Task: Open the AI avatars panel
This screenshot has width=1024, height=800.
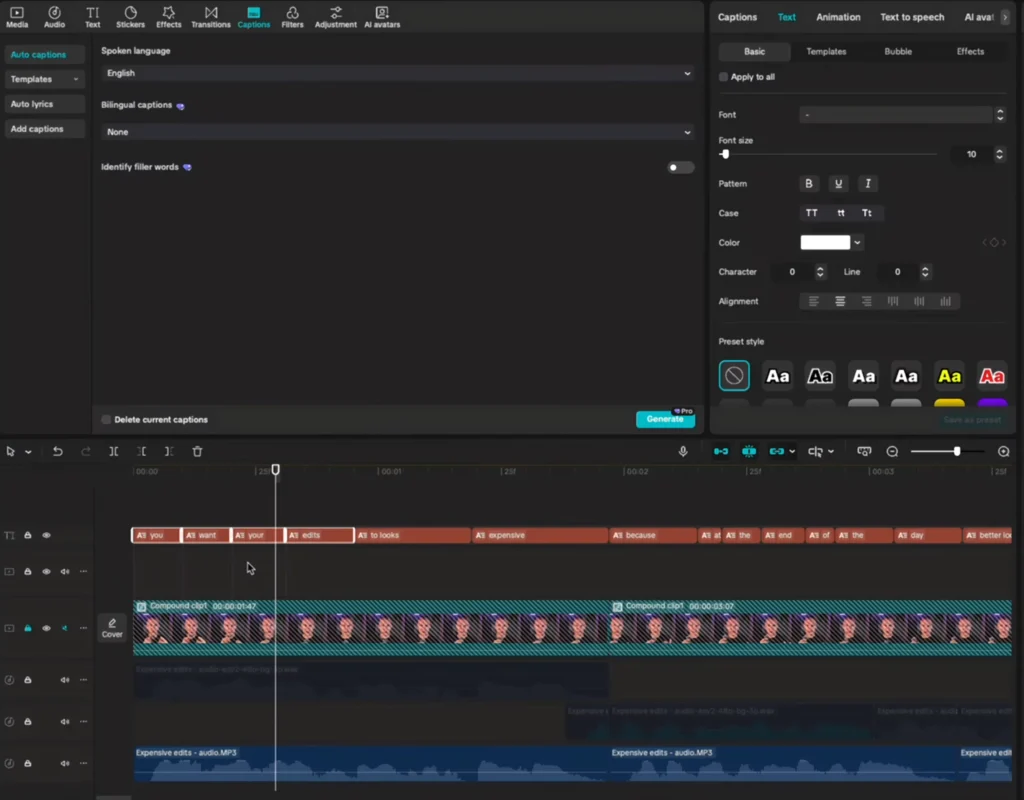Action: pos(381,17)
